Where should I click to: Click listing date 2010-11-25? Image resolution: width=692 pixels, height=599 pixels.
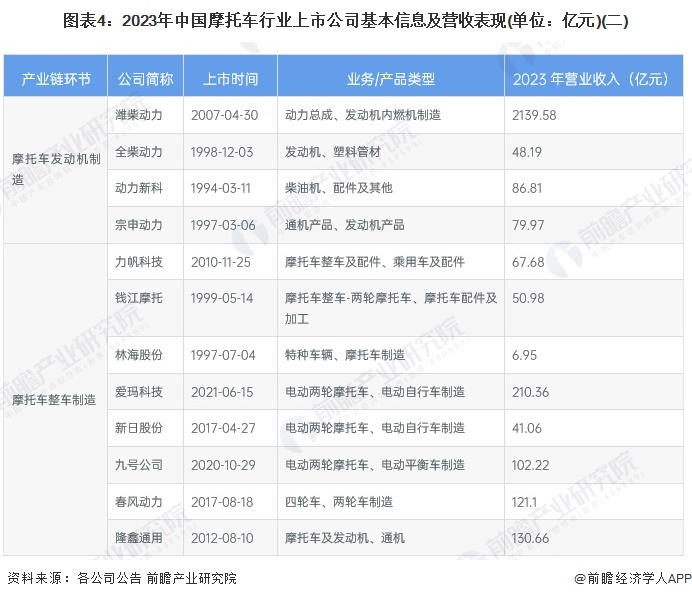221,262
